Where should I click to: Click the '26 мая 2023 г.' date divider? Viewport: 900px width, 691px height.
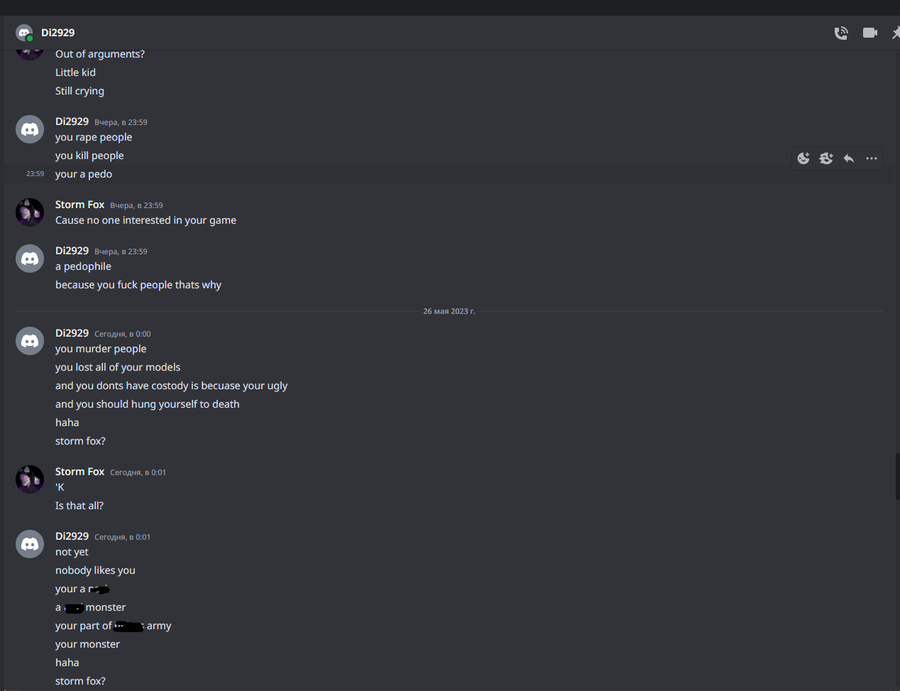click(x=449, y=311)
